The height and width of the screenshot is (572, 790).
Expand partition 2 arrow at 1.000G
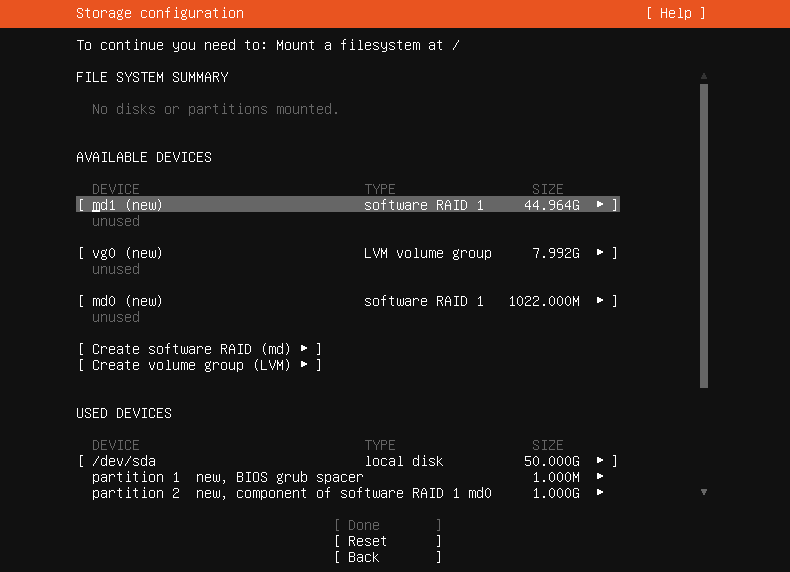tap(600, 493)
